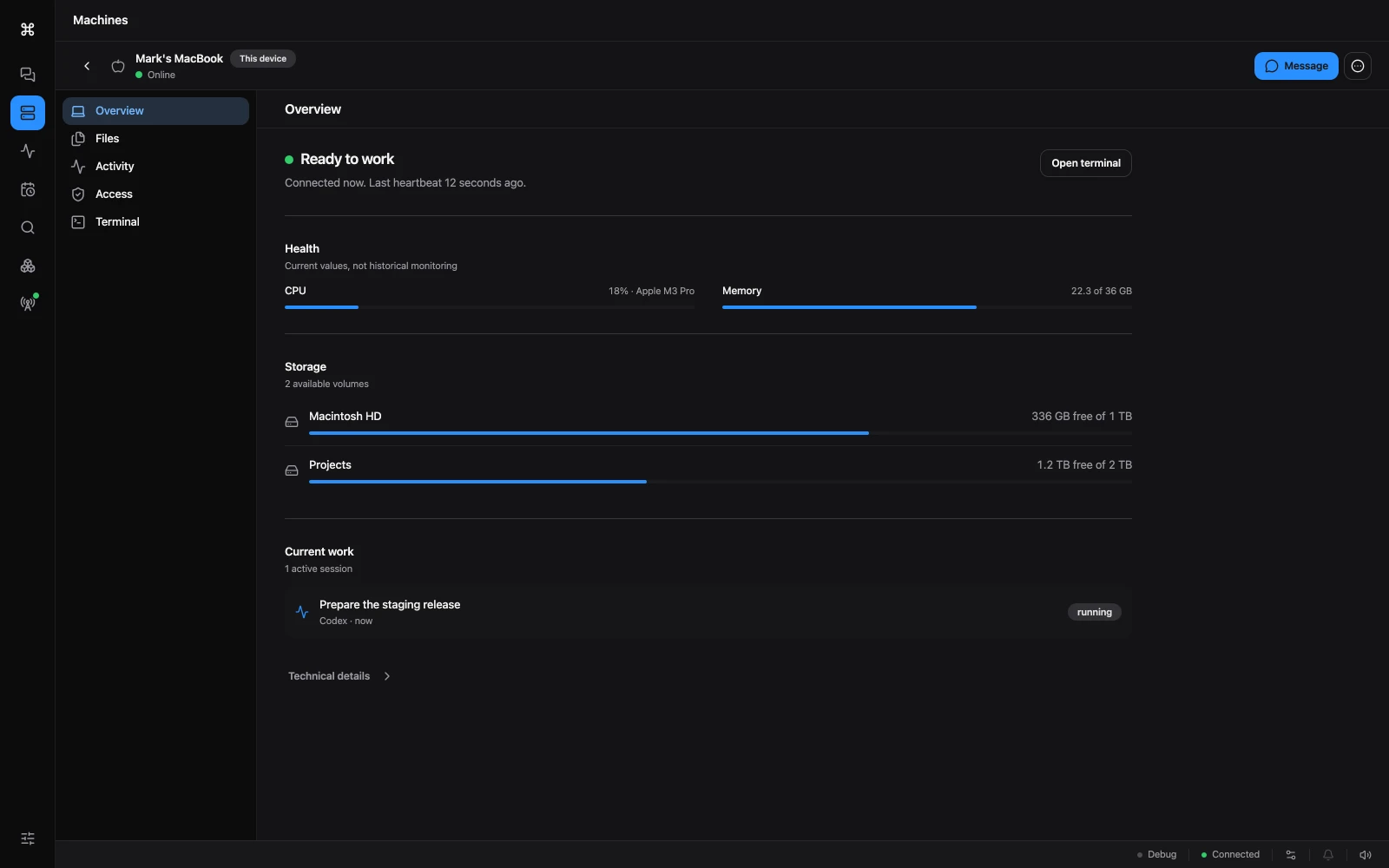Click the Macintosh HD storage usage bar

click(721, 433)
